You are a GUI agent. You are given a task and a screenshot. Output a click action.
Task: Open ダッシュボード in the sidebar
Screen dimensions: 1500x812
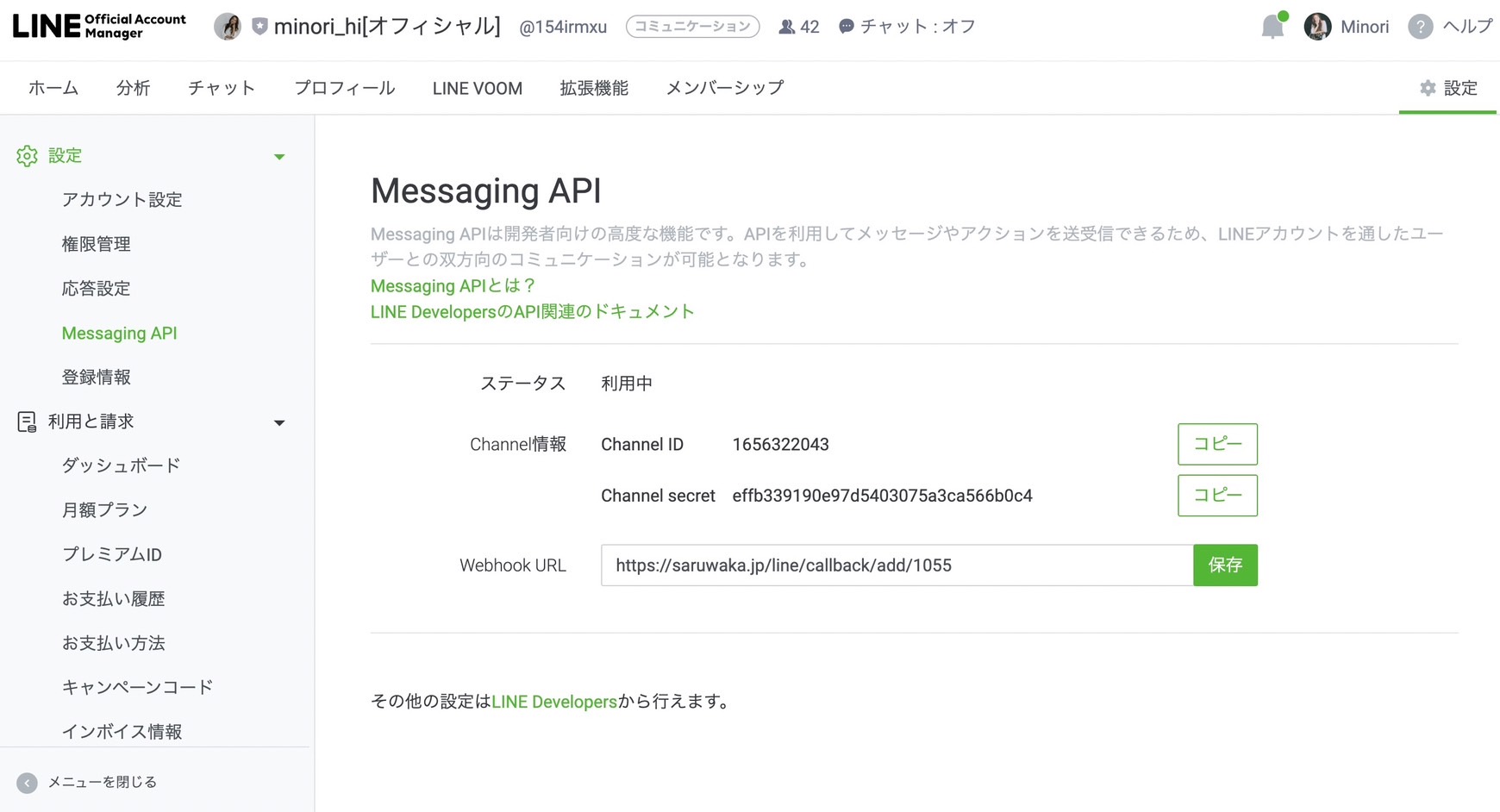point(122,465)
